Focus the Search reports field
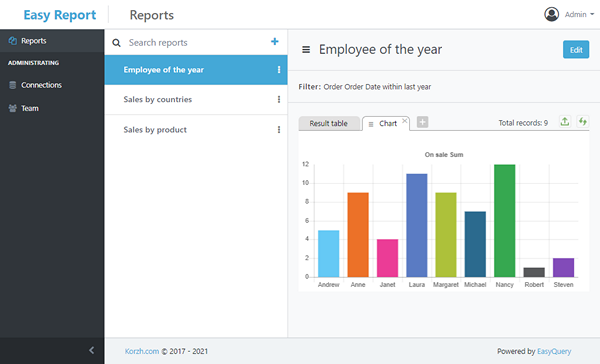600x364 pixels. point(195,42)
